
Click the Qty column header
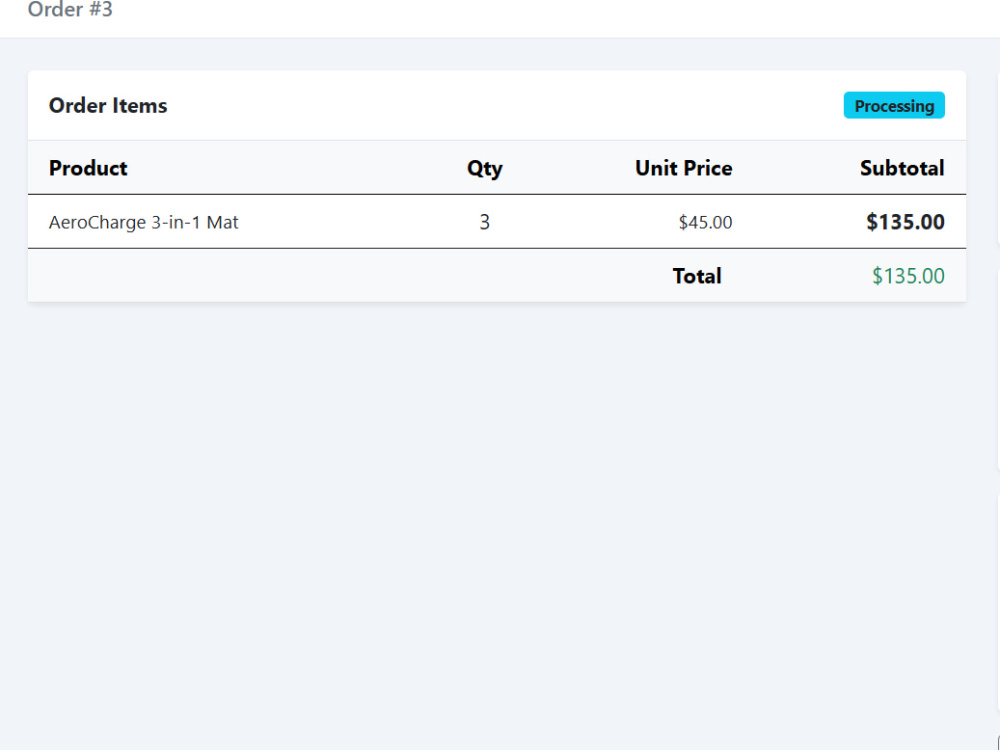point(485,168)
